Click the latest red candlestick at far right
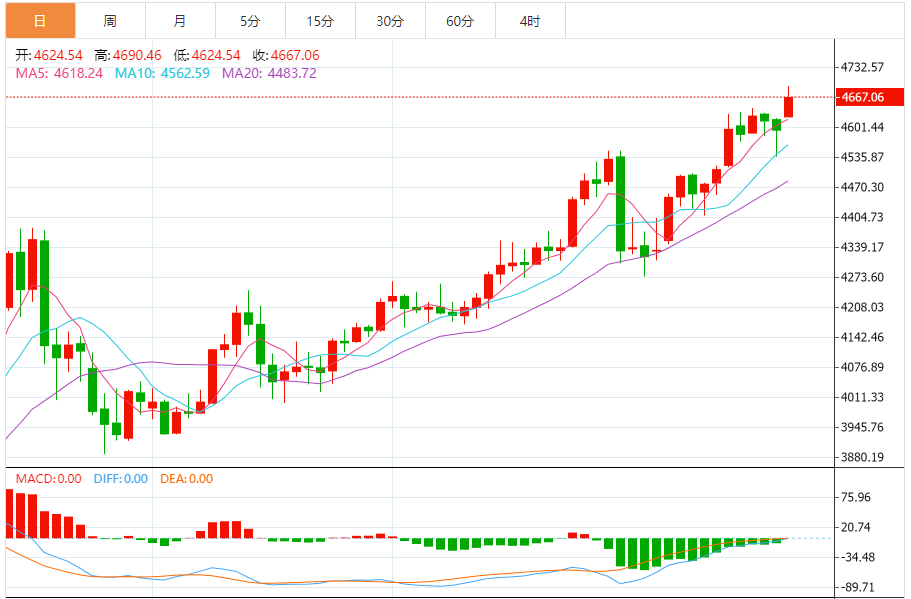 (x=789, y=106)
